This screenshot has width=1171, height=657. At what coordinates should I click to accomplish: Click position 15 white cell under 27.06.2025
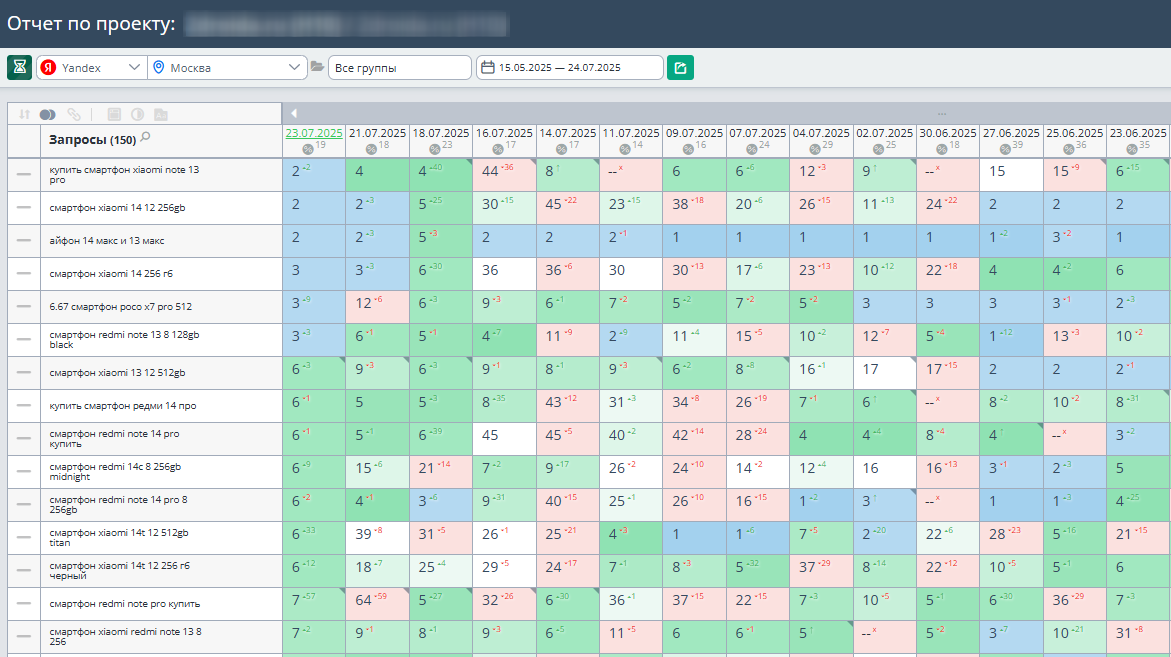point(1011,175)
